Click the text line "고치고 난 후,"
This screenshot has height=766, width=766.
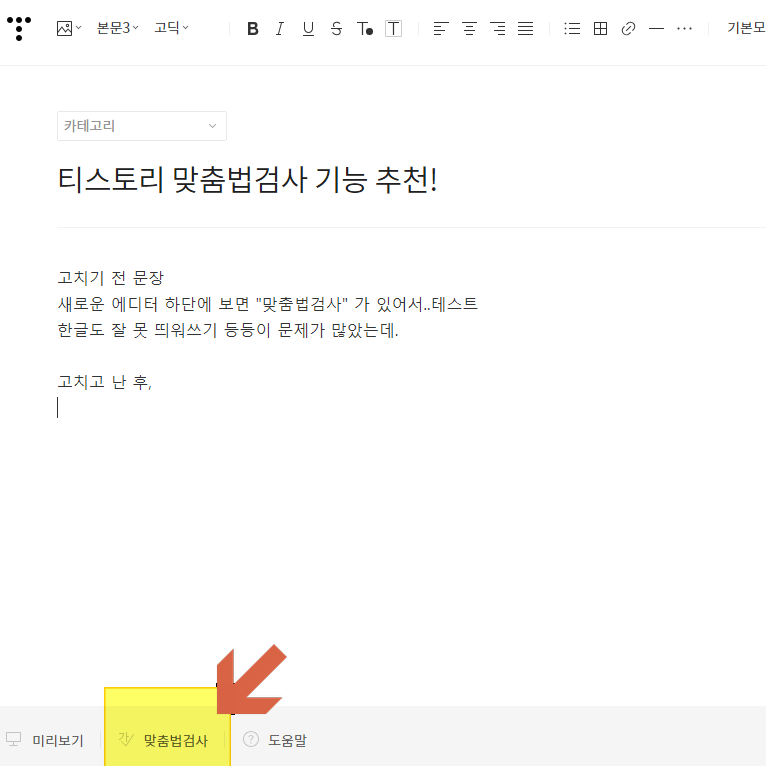[105, 382]
